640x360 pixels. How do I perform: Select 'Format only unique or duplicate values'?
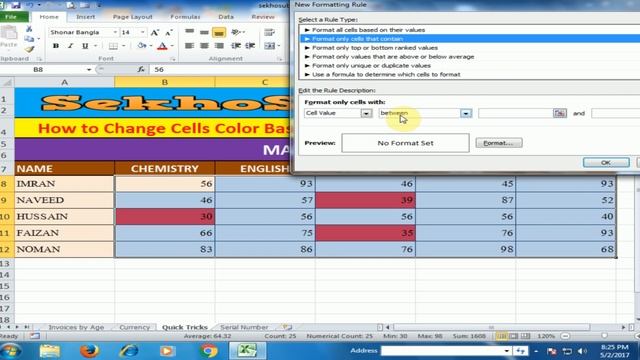(x=371, y=65)
